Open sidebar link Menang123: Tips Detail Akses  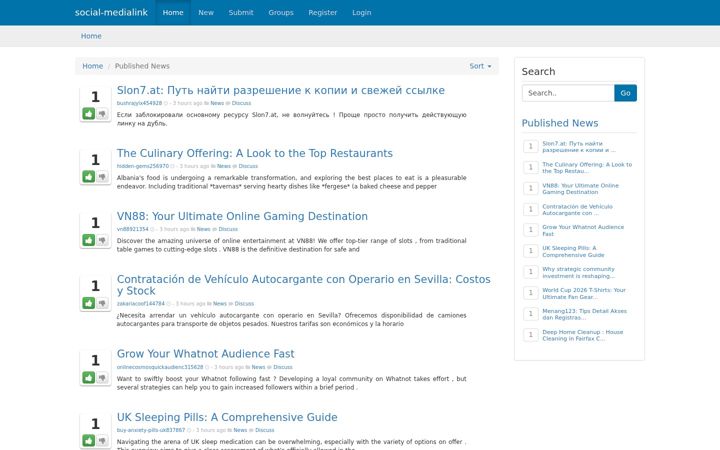[584, 314]
